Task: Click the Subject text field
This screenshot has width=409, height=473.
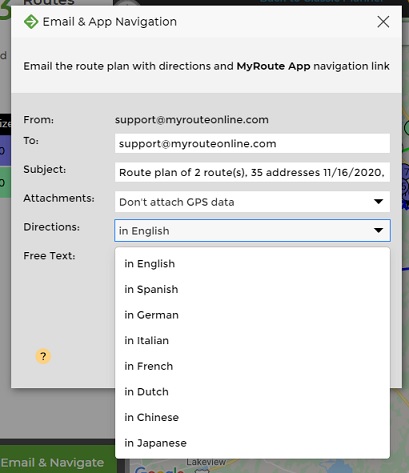Action: (x=252, y=172)
